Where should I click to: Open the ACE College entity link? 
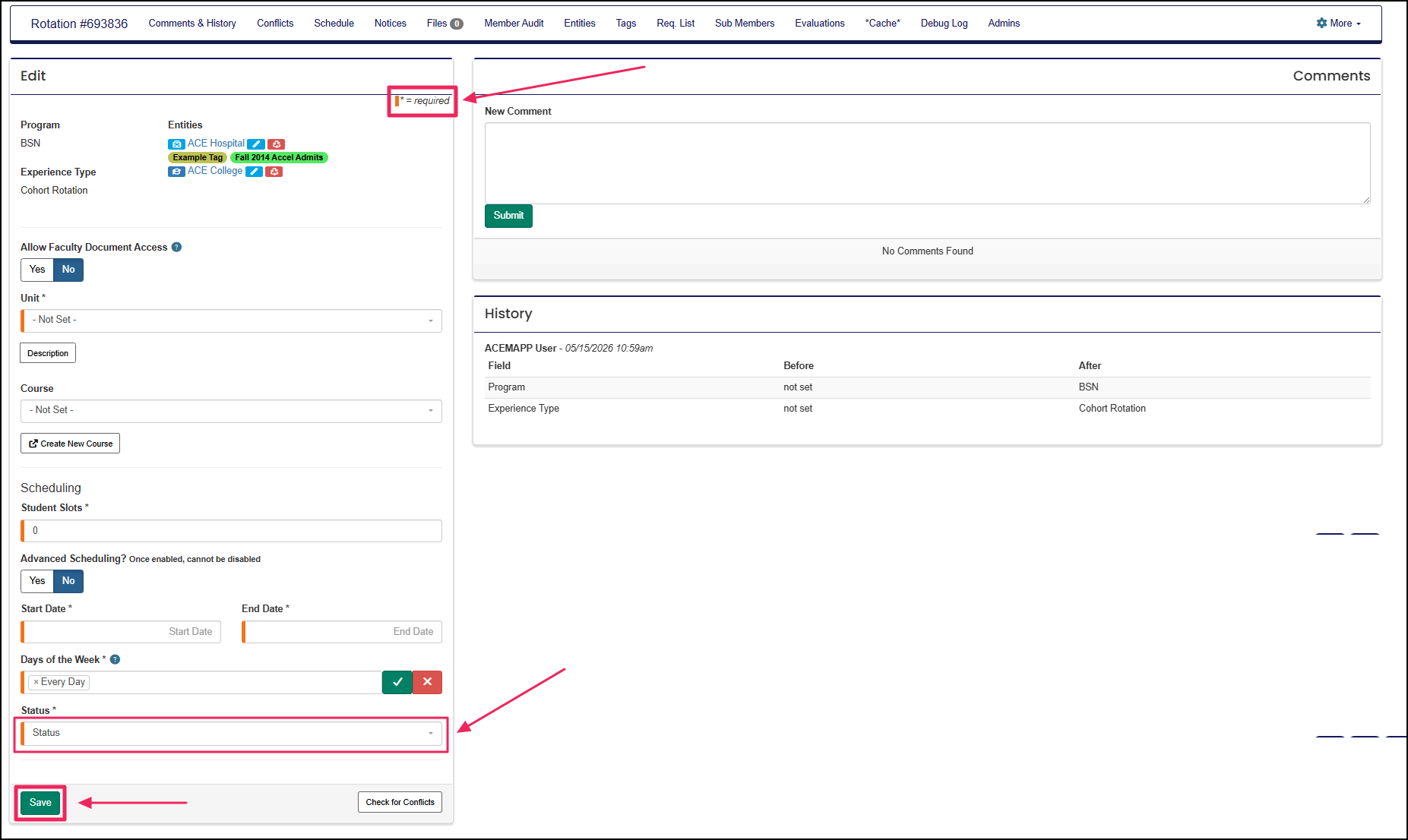click(x=215, y=171)
